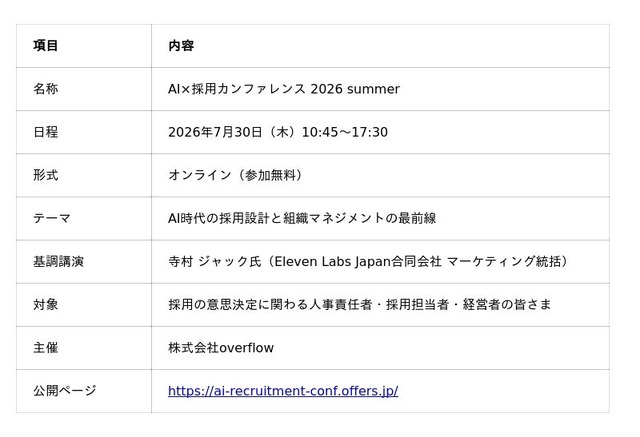The image size is (640, 437).
Task: Click the 寺村 ジャック氏 speaker text
Action: pyautogui.click(x=214, y=262)
